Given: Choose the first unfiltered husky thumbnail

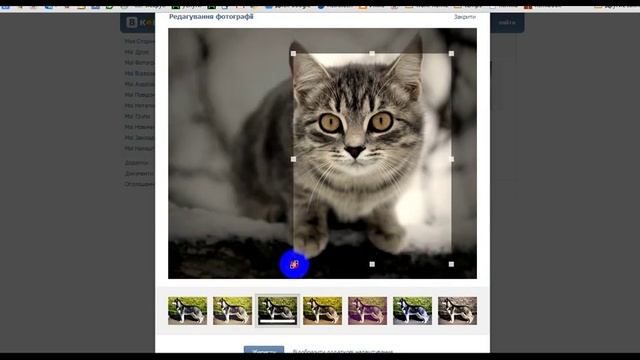Looking at the screenshot, I should 187,311.
